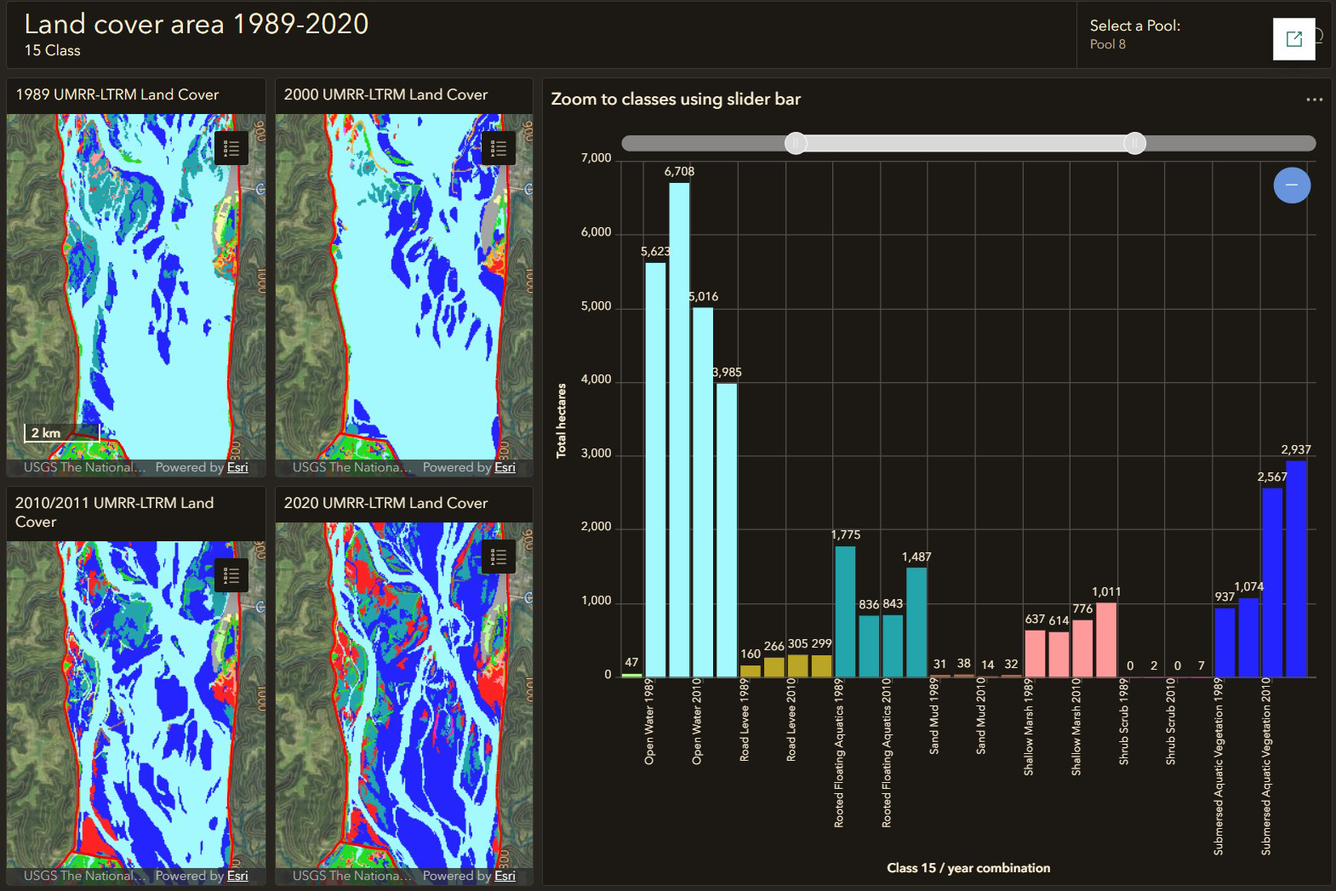The image size is (1336, 891).
Task: Click the selected middle range of the slider
Action: tap(965, 143)
